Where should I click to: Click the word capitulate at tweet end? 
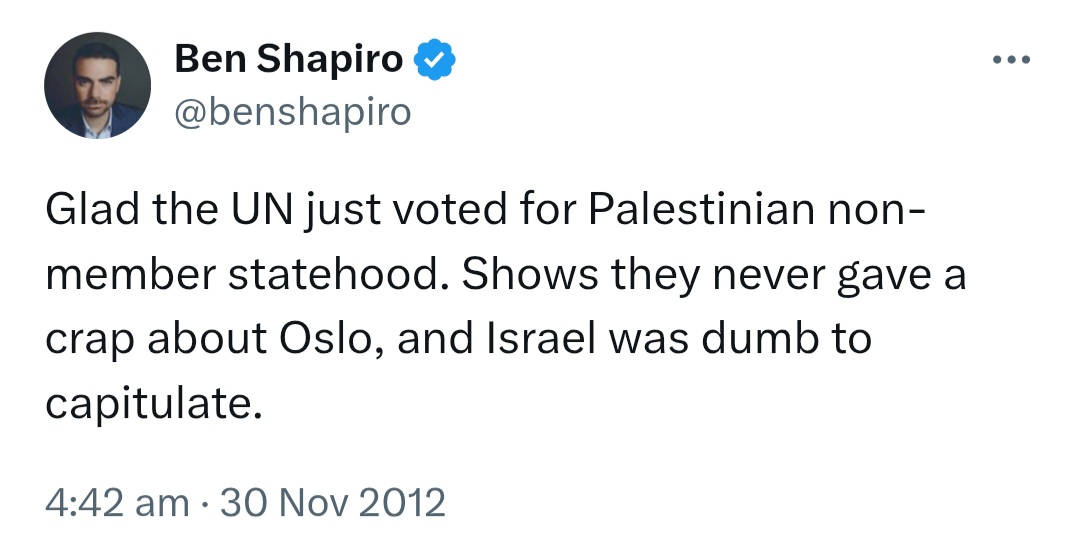(154, 405)
